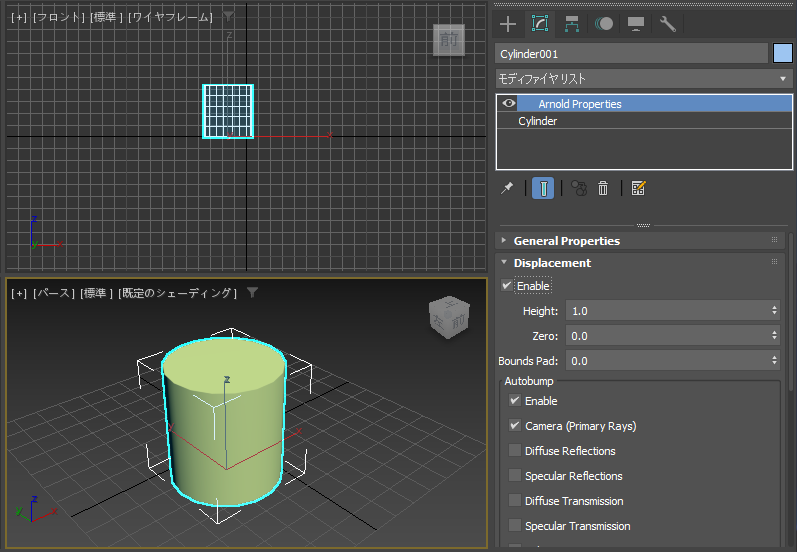Enable Specular Reflections checkbox
The height and width of the screenshot is (552, 797).
pyautogui.click(x=515, y=475)
